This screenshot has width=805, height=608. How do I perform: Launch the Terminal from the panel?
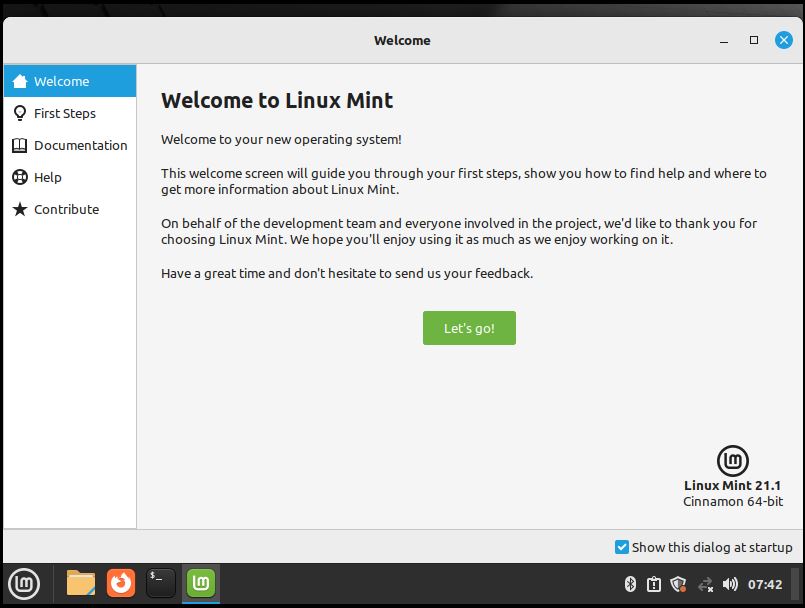[160, 583]
